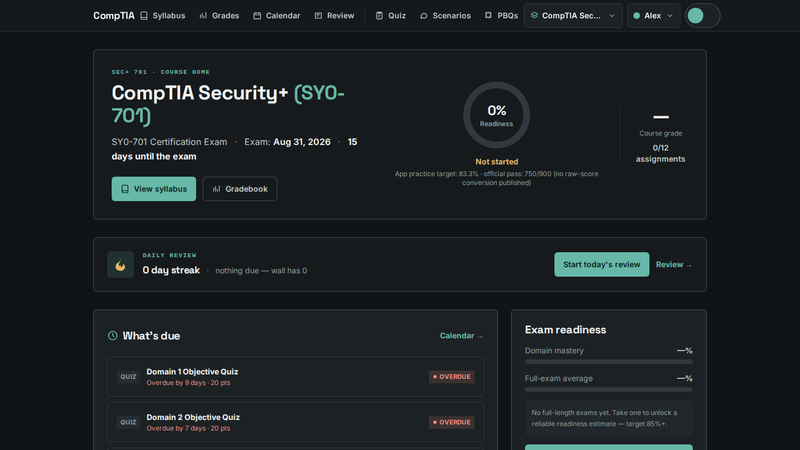This screenshot has width=800, height=450.
Task: Click QUIZ tag on Domain 2 row
Action: (x=128, y=422)
